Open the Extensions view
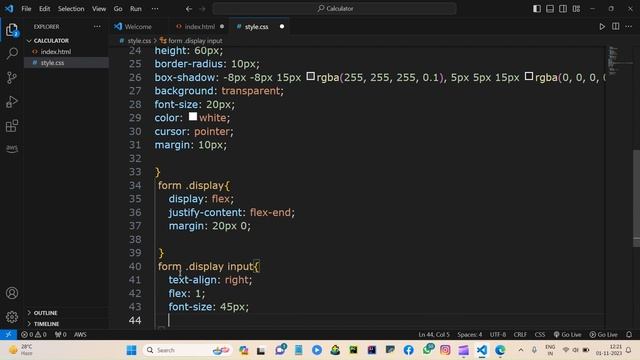Screen dimensions: 640x360 tap(12, 126)
